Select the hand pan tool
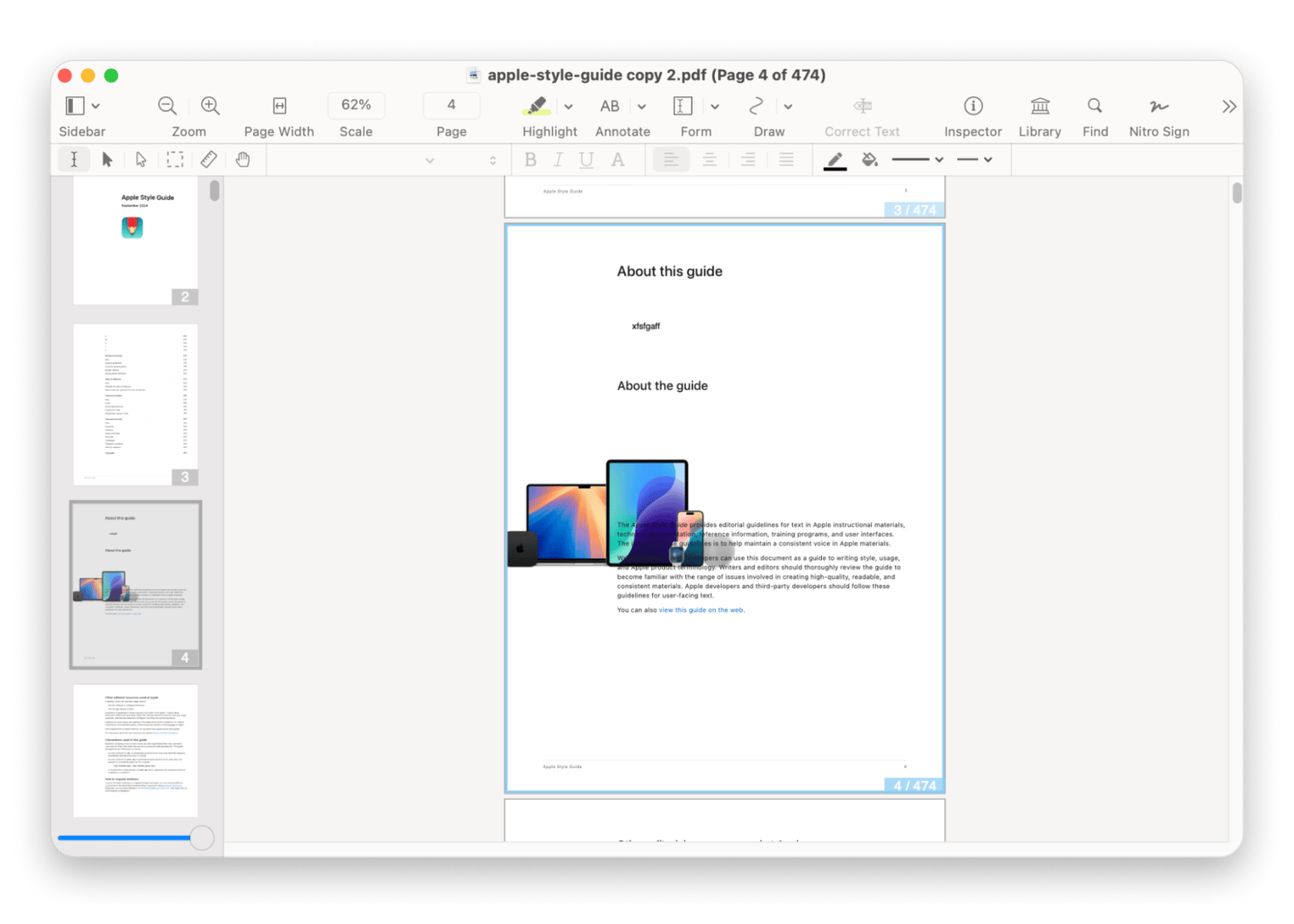1294x924 pixels. click(x=243, y=159)
